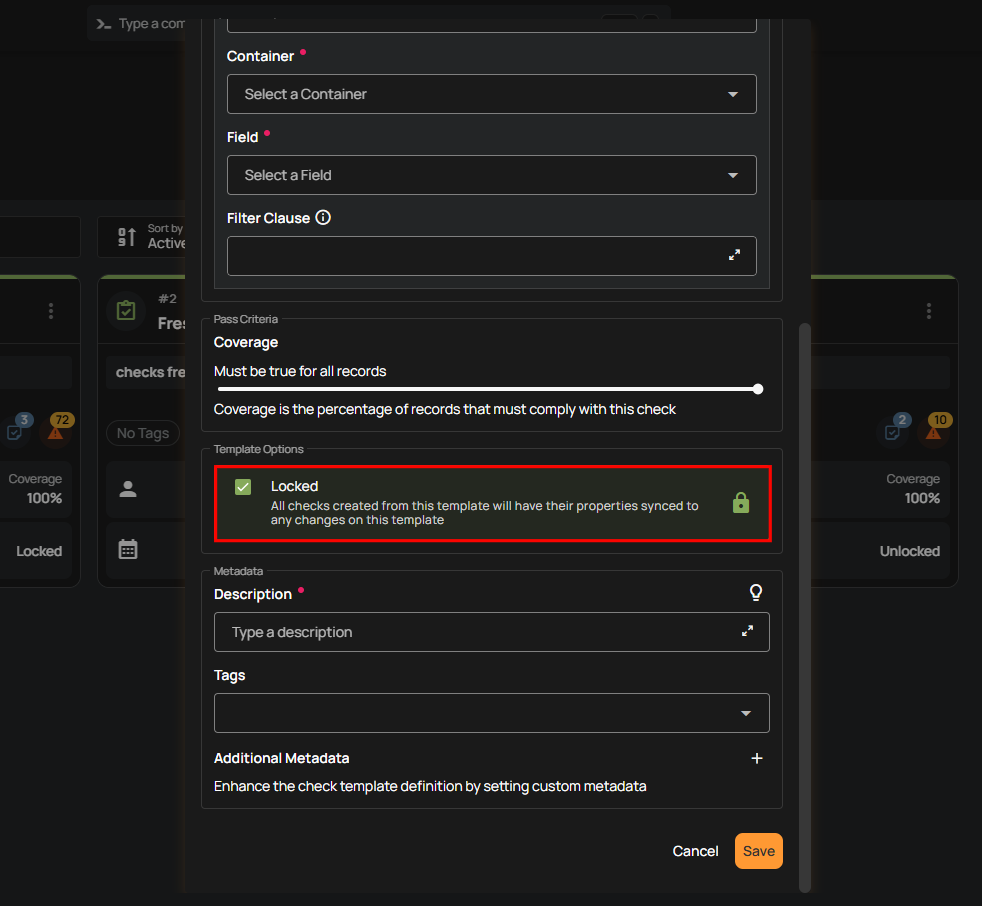Viewport: 982px width, 906px height.
Task: Click the lightbulb icon beside Description
Action: coord(756,593)
